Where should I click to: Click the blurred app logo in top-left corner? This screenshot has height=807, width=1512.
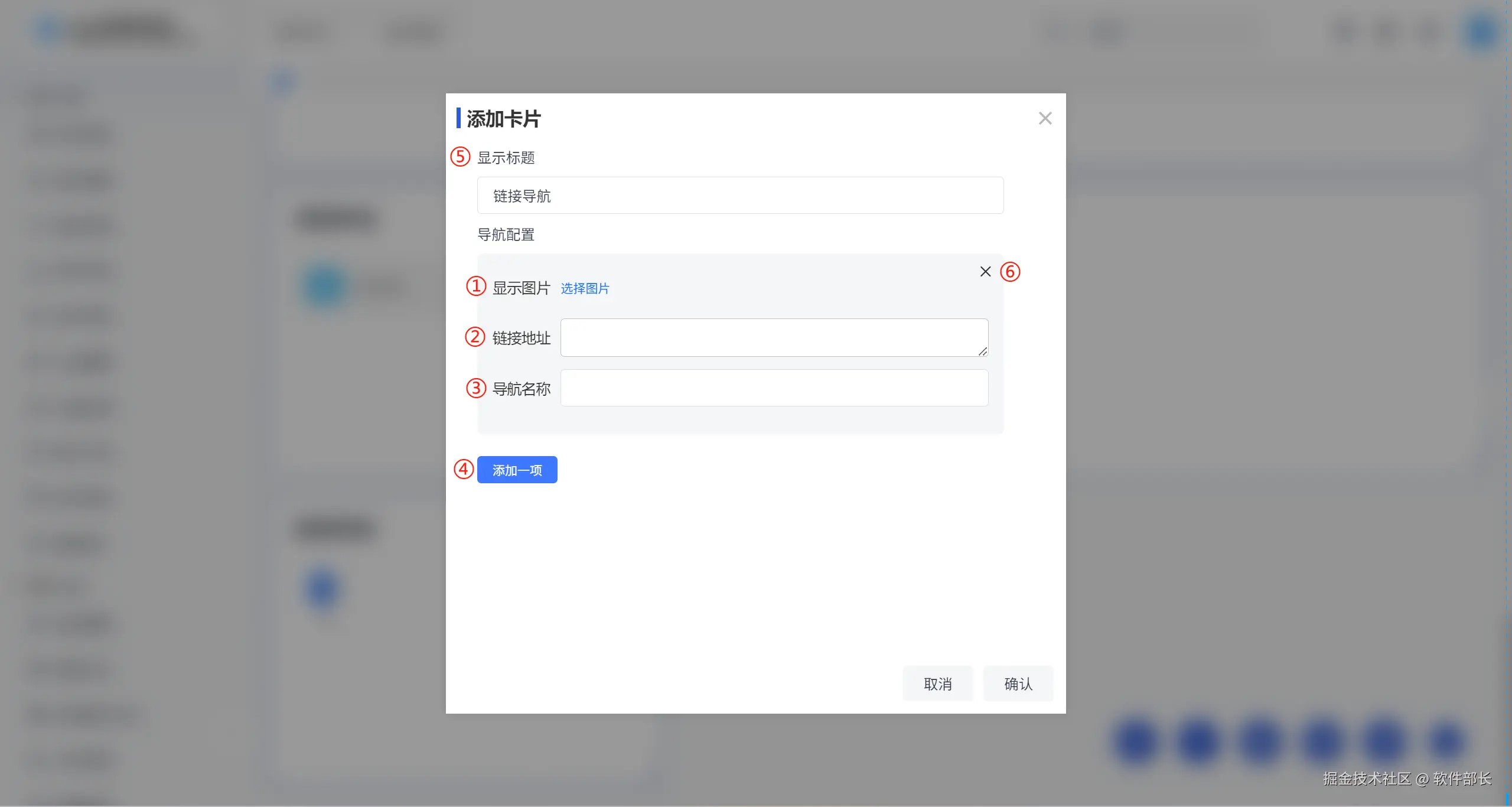click(48, 30)
